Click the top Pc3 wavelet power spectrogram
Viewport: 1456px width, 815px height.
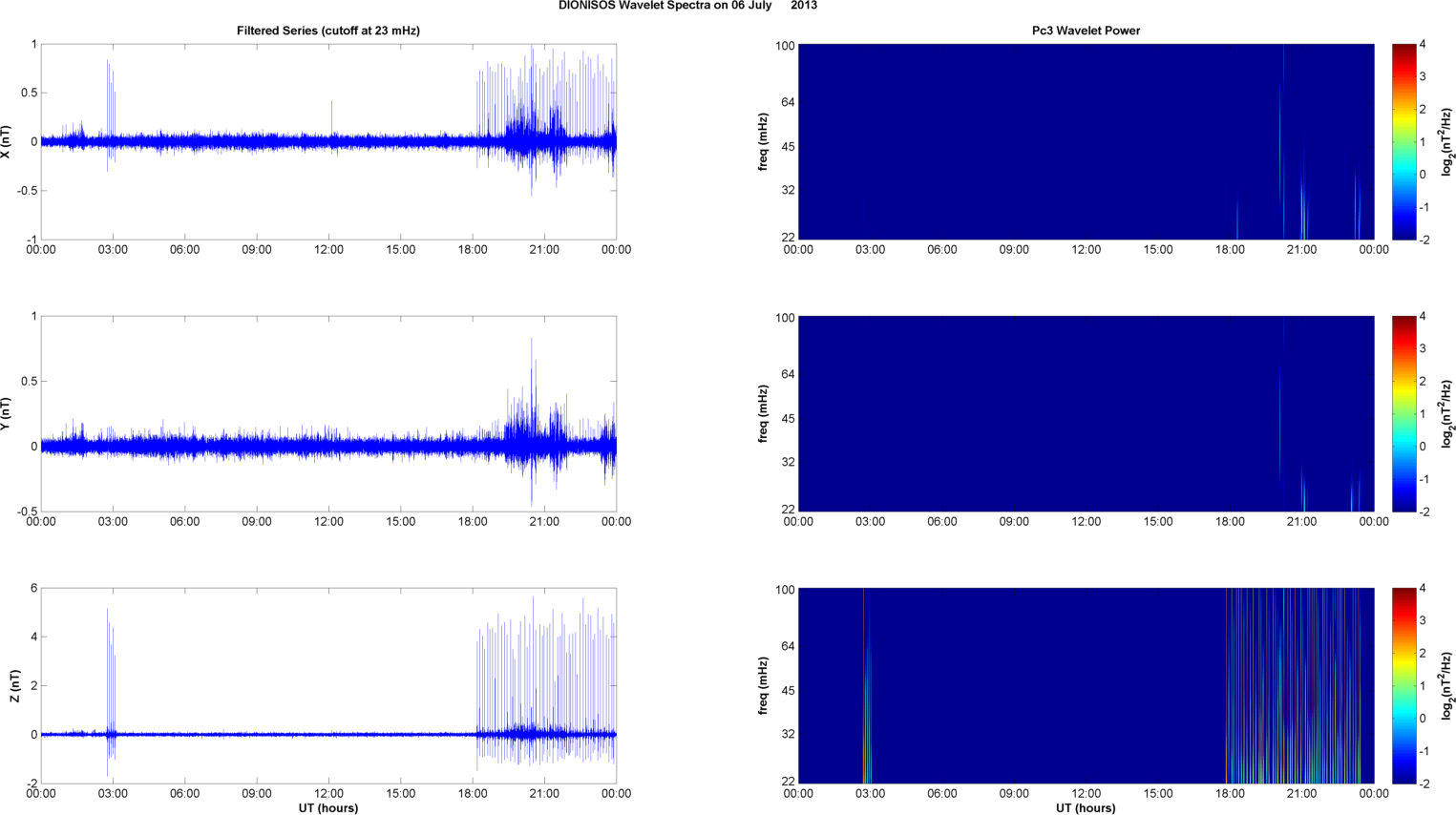(1086, 141)
